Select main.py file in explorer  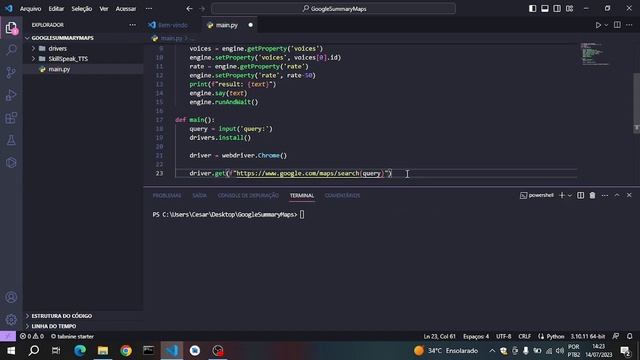[59, 69]
